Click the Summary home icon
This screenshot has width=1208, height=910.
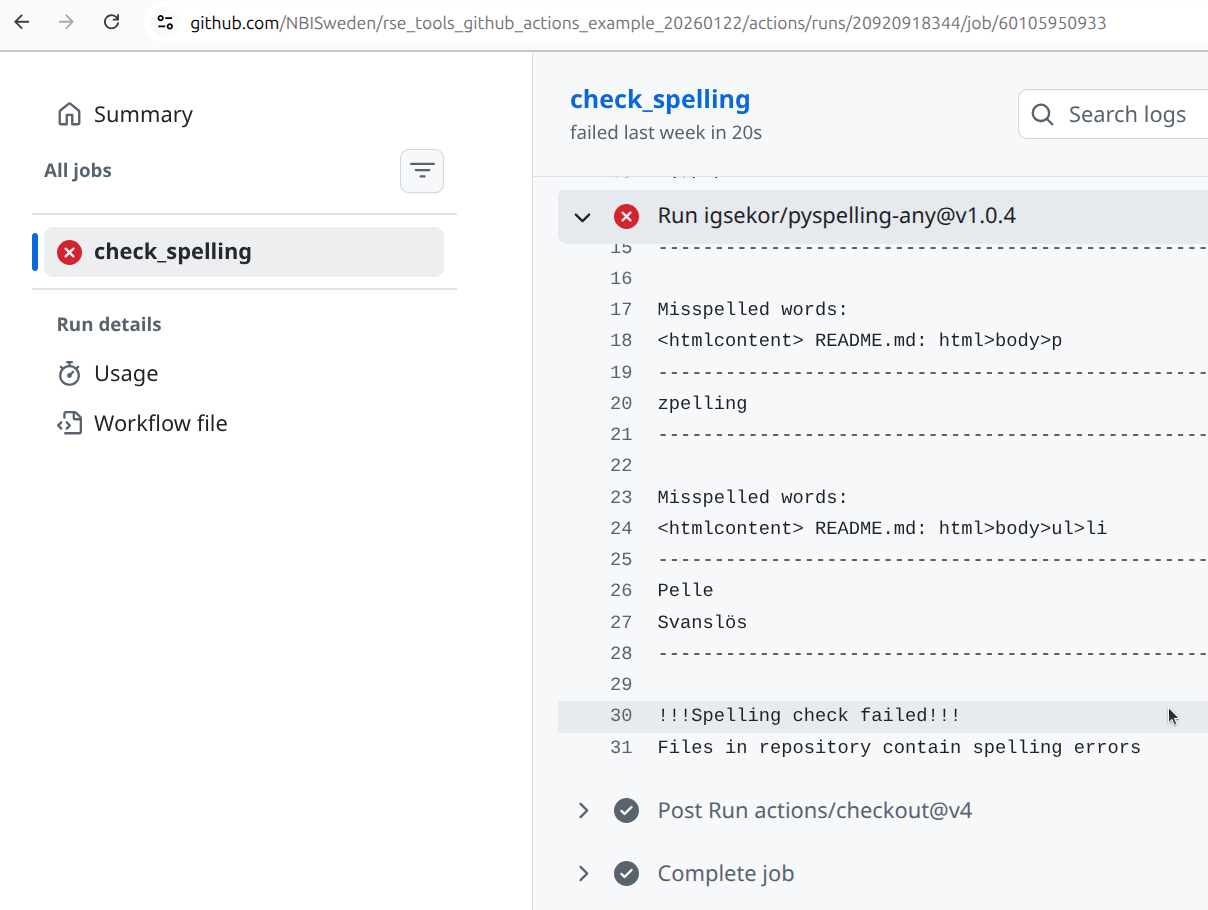tap(69, 115)
